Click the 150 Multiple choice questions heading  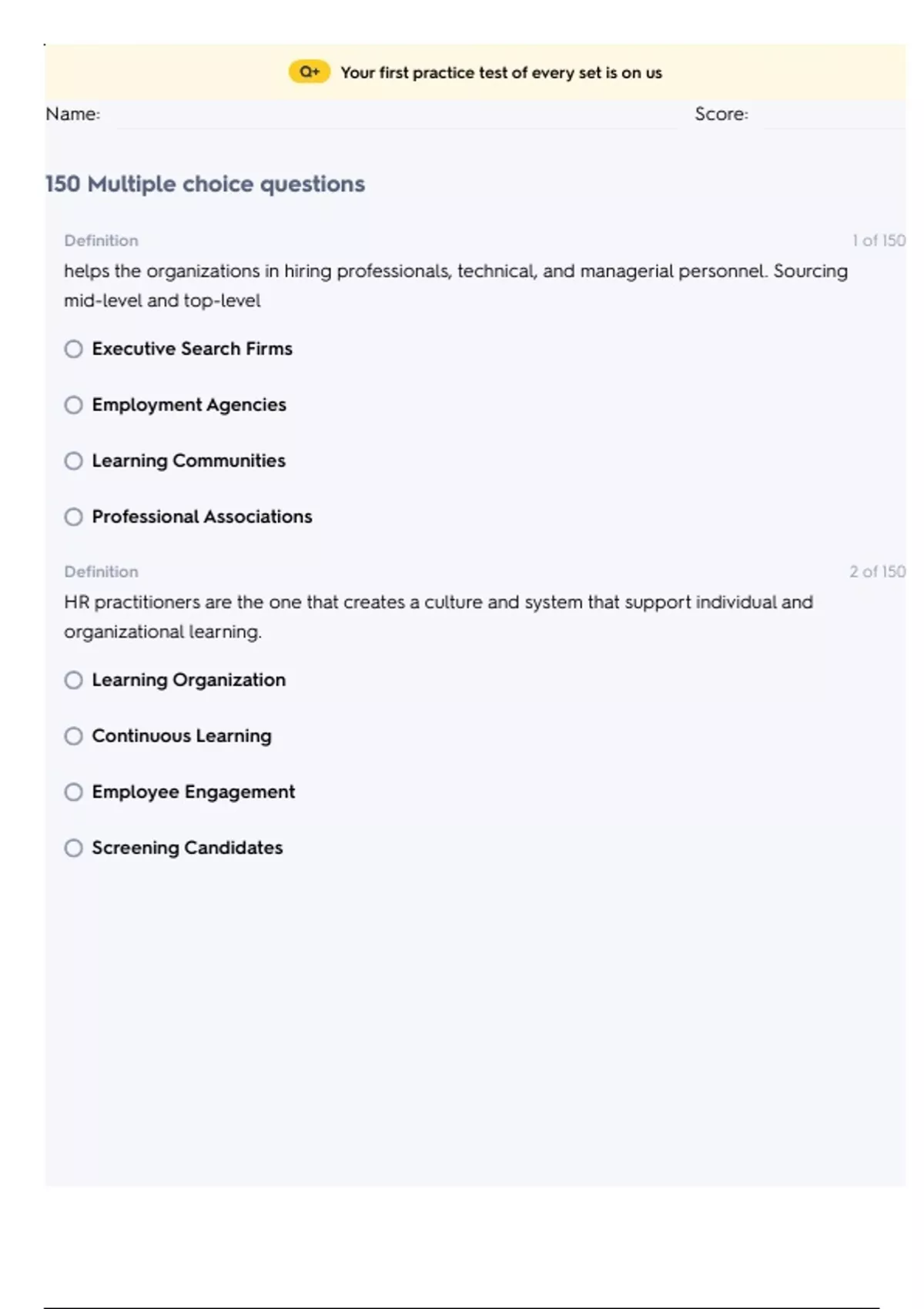pos(205,184)
